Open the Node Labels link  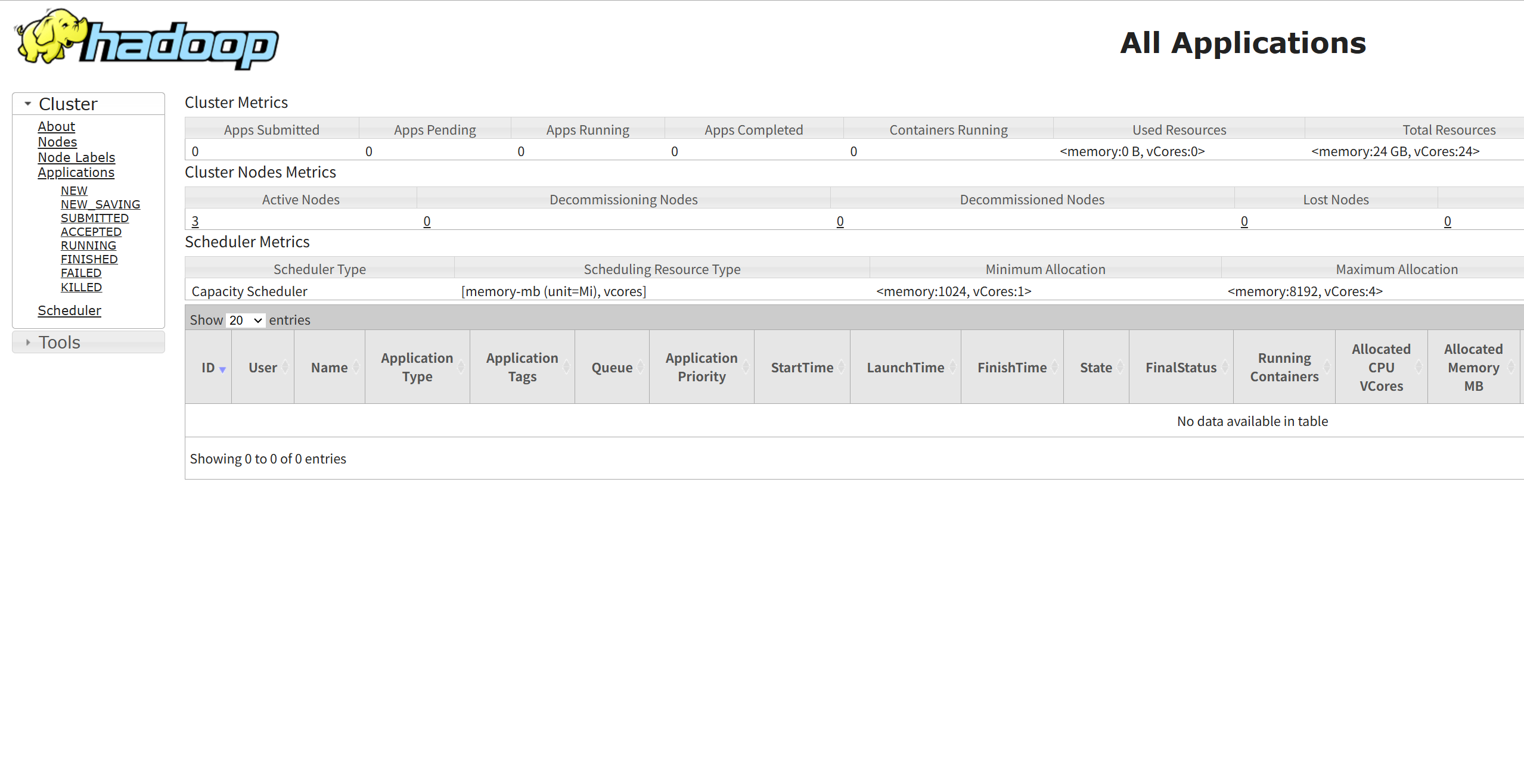click(76, 157)
